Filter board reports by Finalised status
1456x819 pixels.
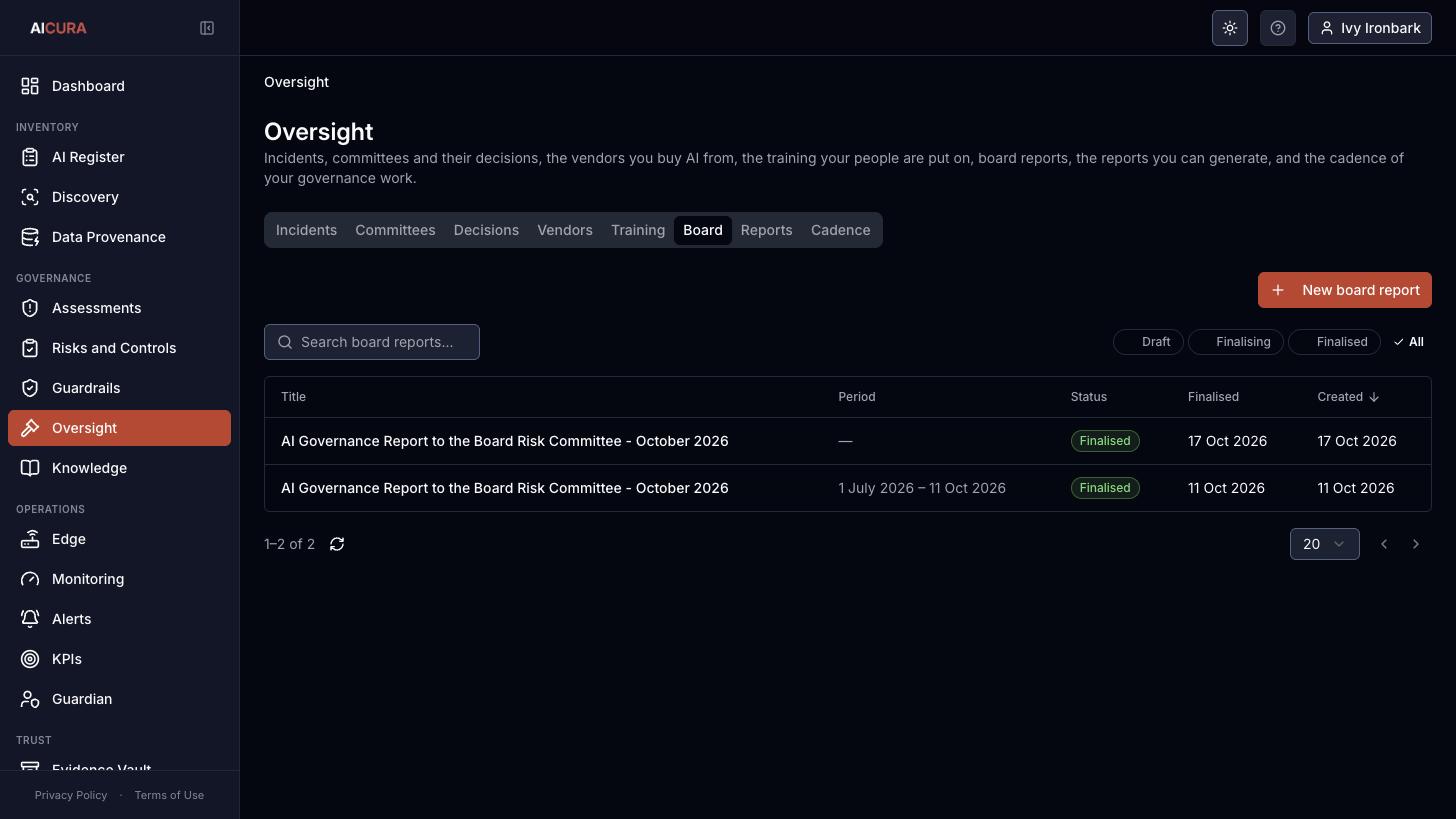click(1334, 342)
